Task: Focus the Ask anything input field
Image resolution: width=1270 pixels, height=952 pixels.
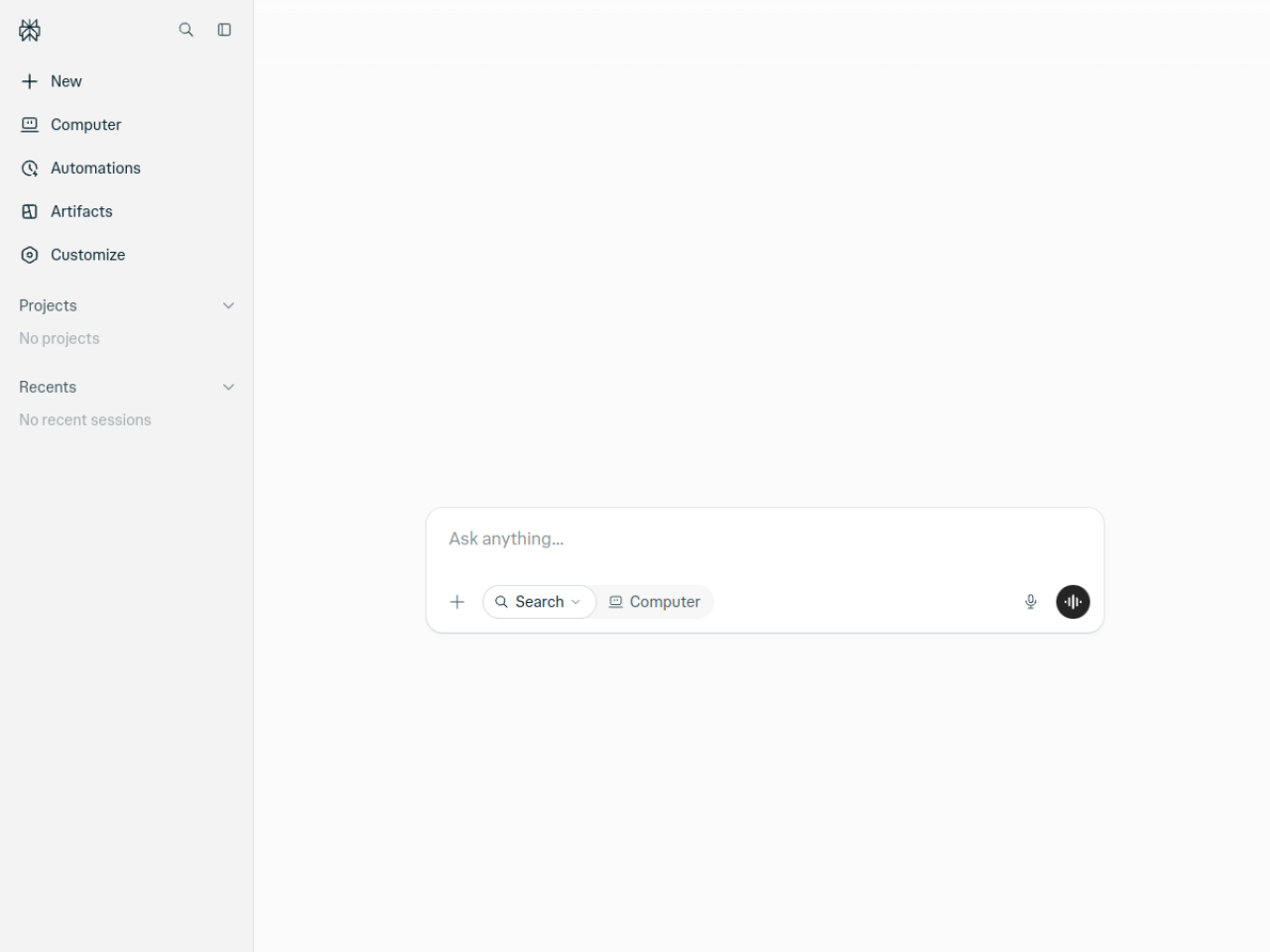Action: 764,539
